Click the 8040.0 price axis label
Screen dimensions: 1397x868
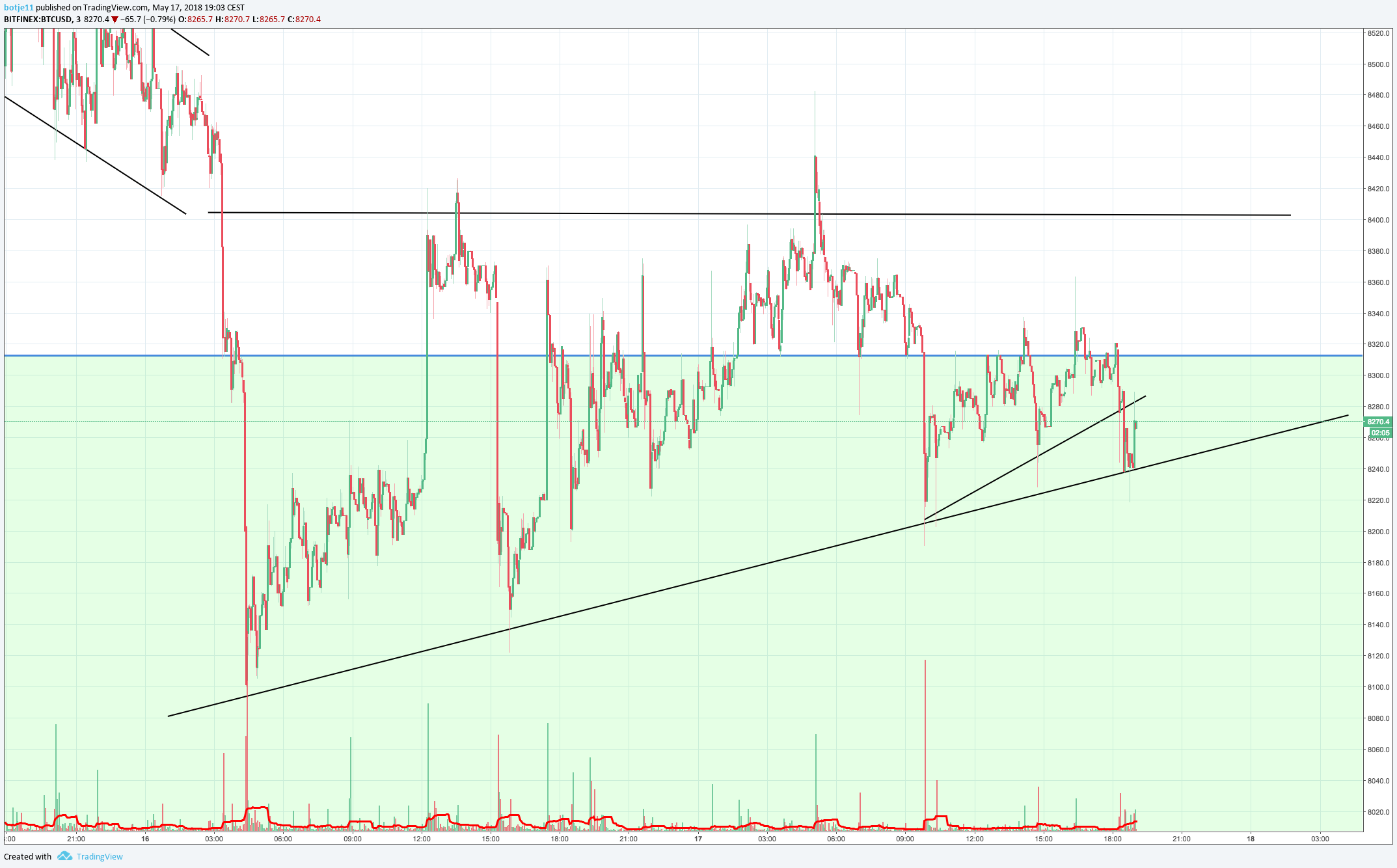[x=1378, y=781]
